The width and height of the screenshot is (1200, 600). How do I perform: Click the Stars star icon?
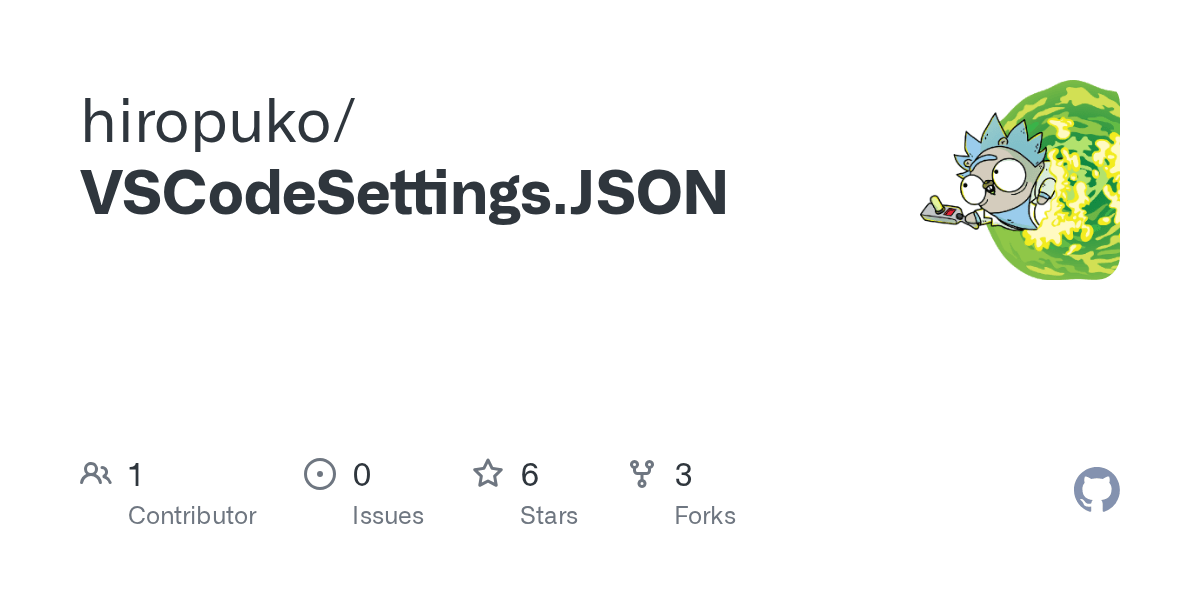pyautogui.click(x=488, y=474)
